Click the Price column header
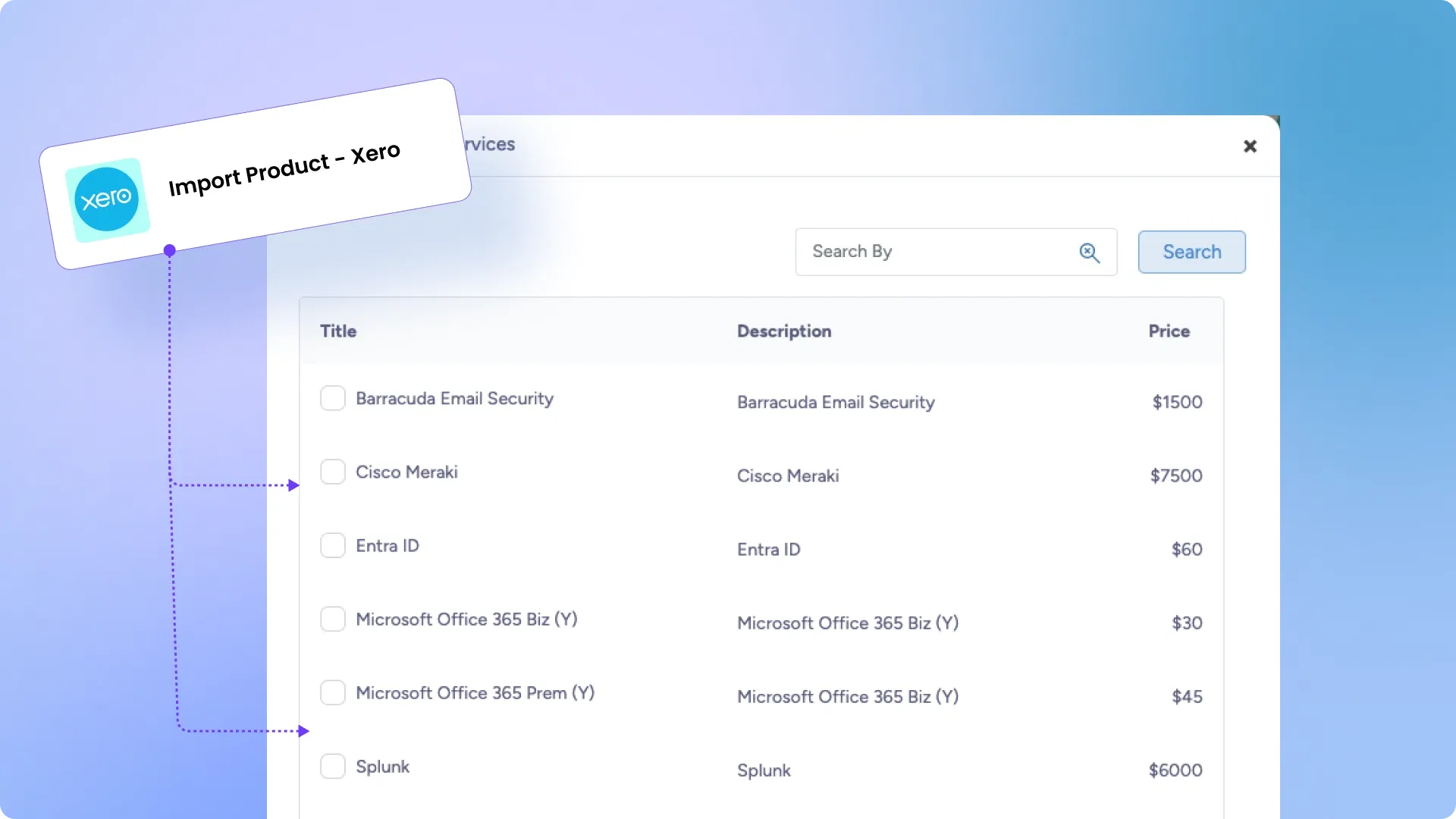Viewport: 1456px width, 819px height. pyautogui.click(x=1169, y=331)
